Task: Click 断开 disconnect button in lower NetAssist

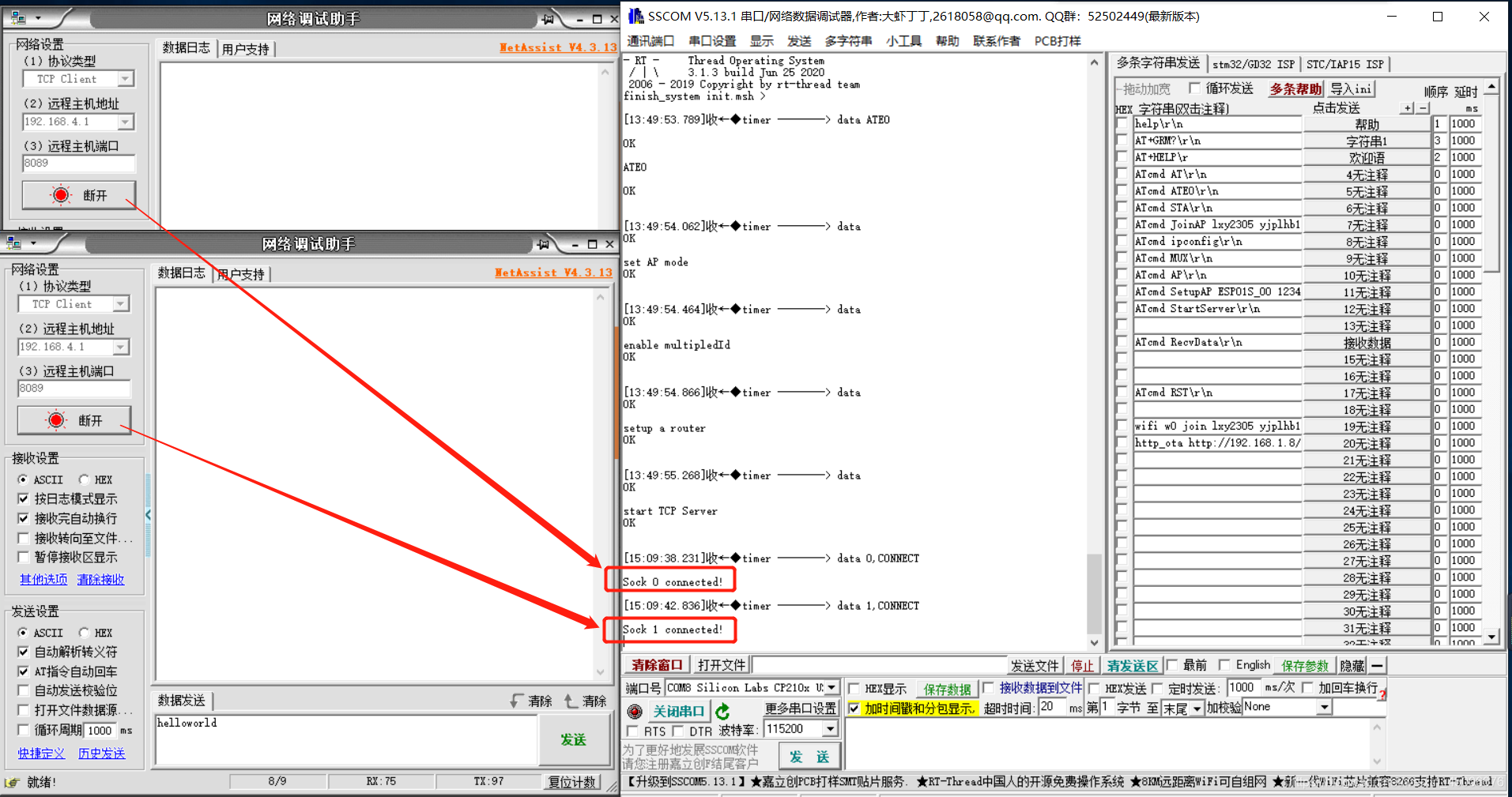Action: click(x=74, y=420)
